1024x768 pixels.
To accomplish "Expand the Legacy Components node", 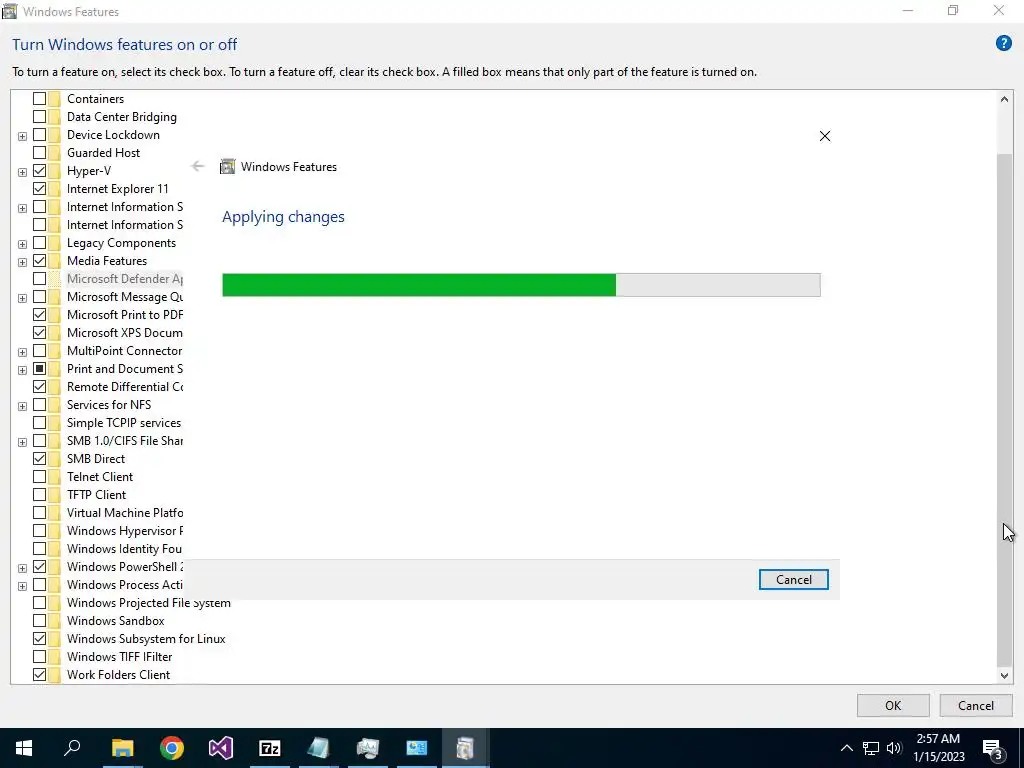I will pyautogui.click(x=22, y=244).
